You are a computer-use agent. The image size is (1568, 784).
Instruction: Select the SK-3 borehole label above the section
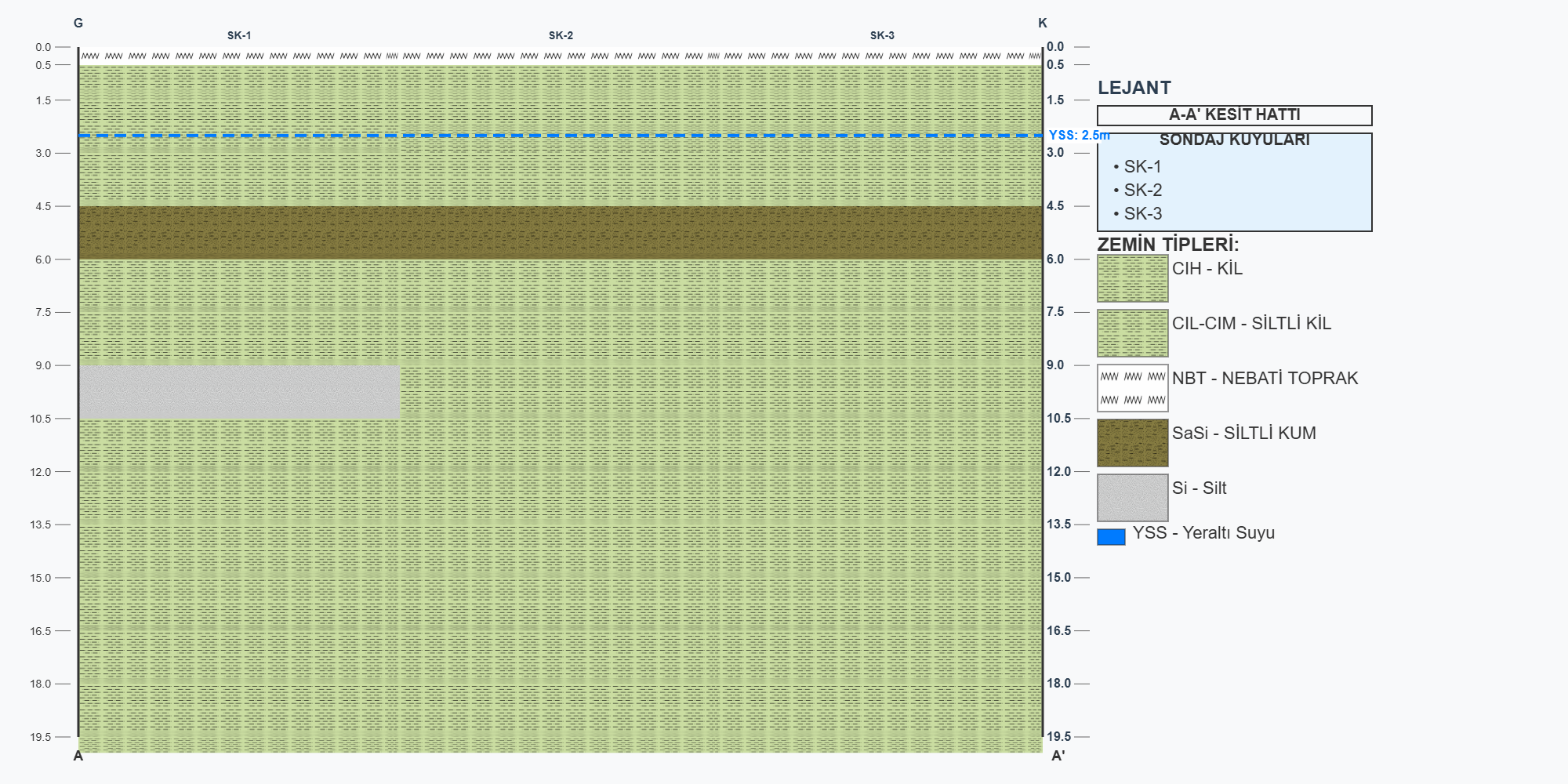tap(882, 35)
